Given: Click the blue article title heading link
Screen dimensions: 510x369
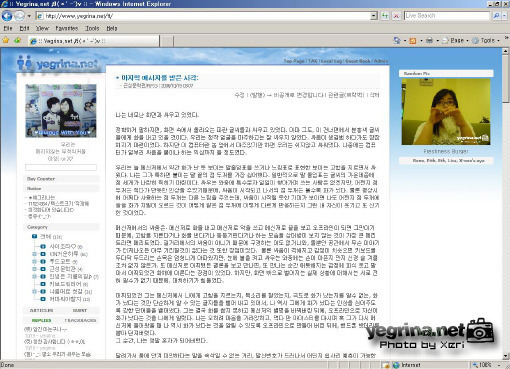Looking at the screenshot, I should point(160,78).
